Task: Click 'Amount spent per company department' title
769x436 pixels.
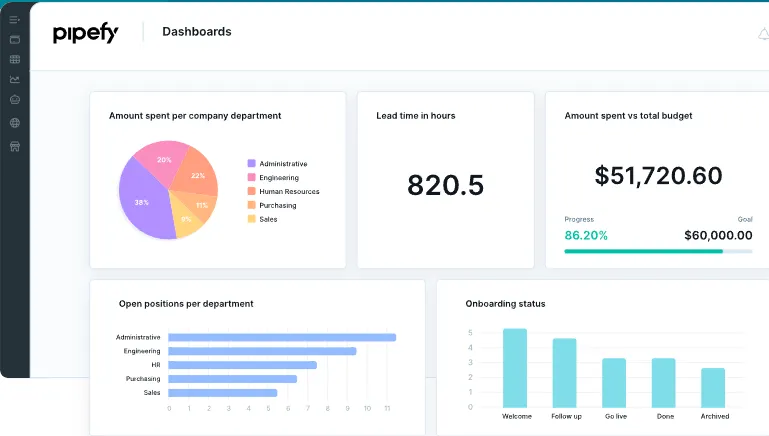Action: click(195, 116)
